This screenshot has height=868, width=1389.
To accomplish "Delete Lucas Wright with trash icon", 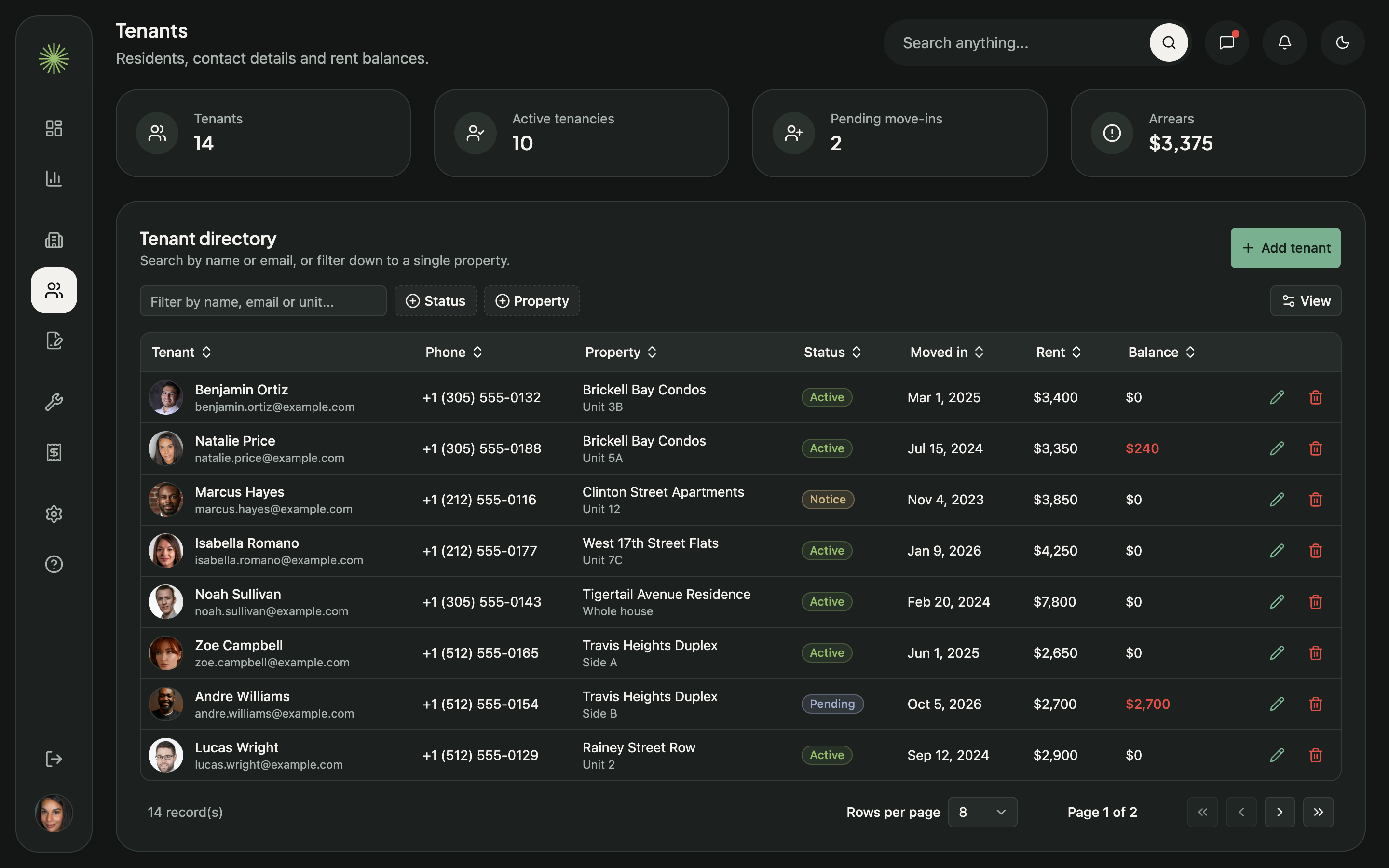I will 1316,755.
